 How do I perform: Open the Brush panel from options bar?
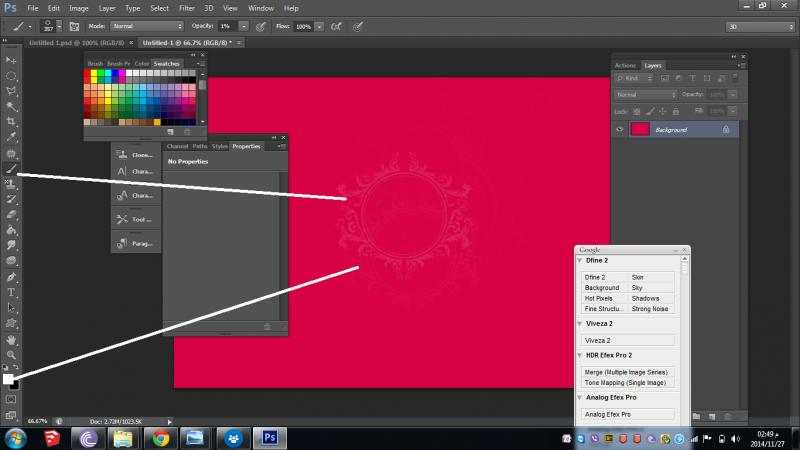74,27
